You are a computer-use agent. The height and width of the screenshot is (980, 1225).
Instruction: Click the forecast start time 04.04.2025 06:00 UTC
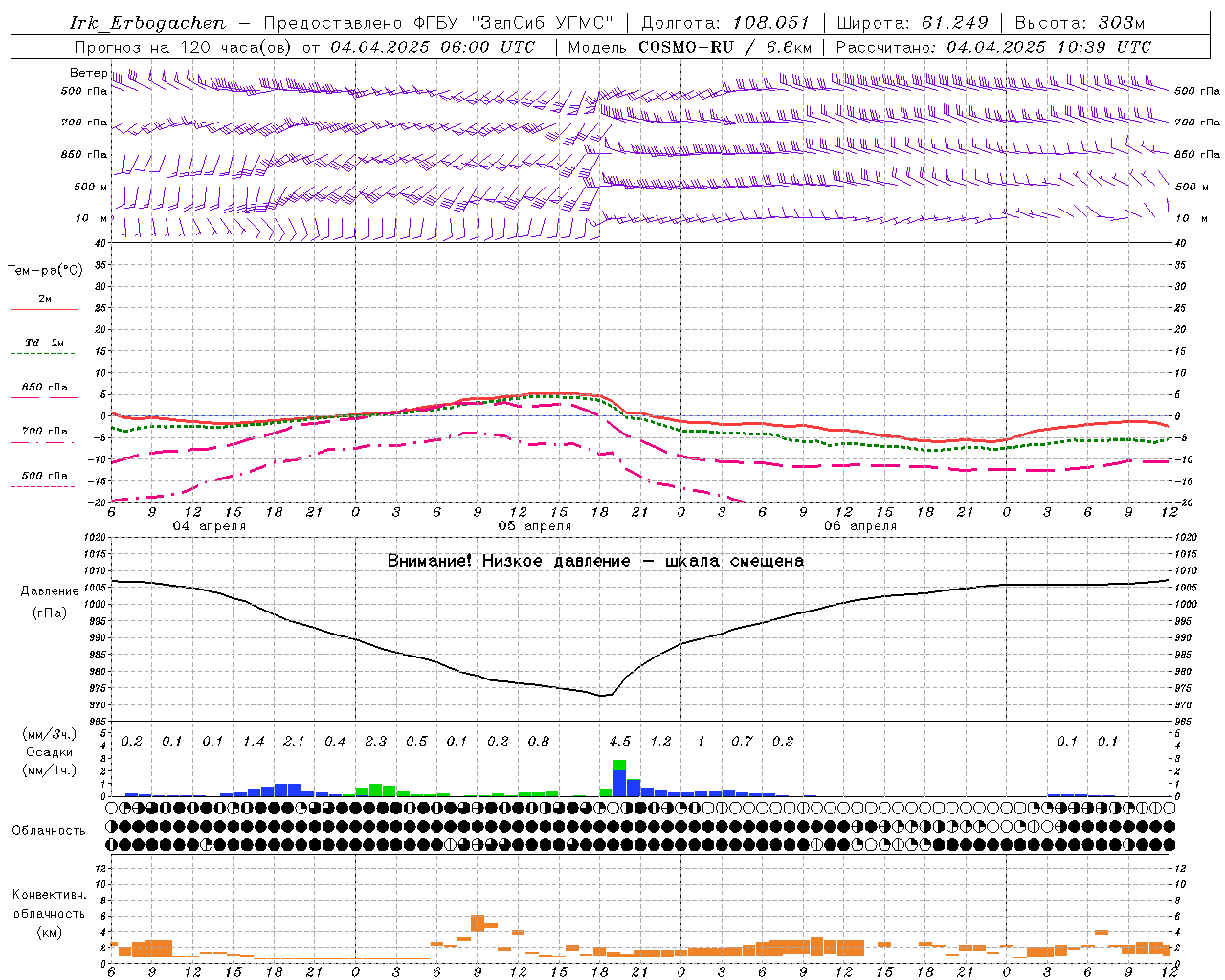point(433,47)
